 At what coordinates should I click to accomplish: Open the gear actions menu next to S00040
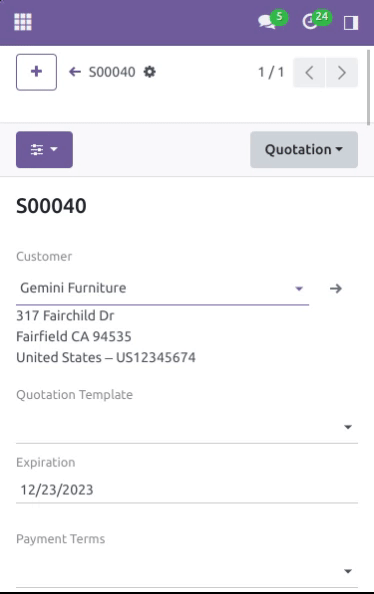(149, 72)
